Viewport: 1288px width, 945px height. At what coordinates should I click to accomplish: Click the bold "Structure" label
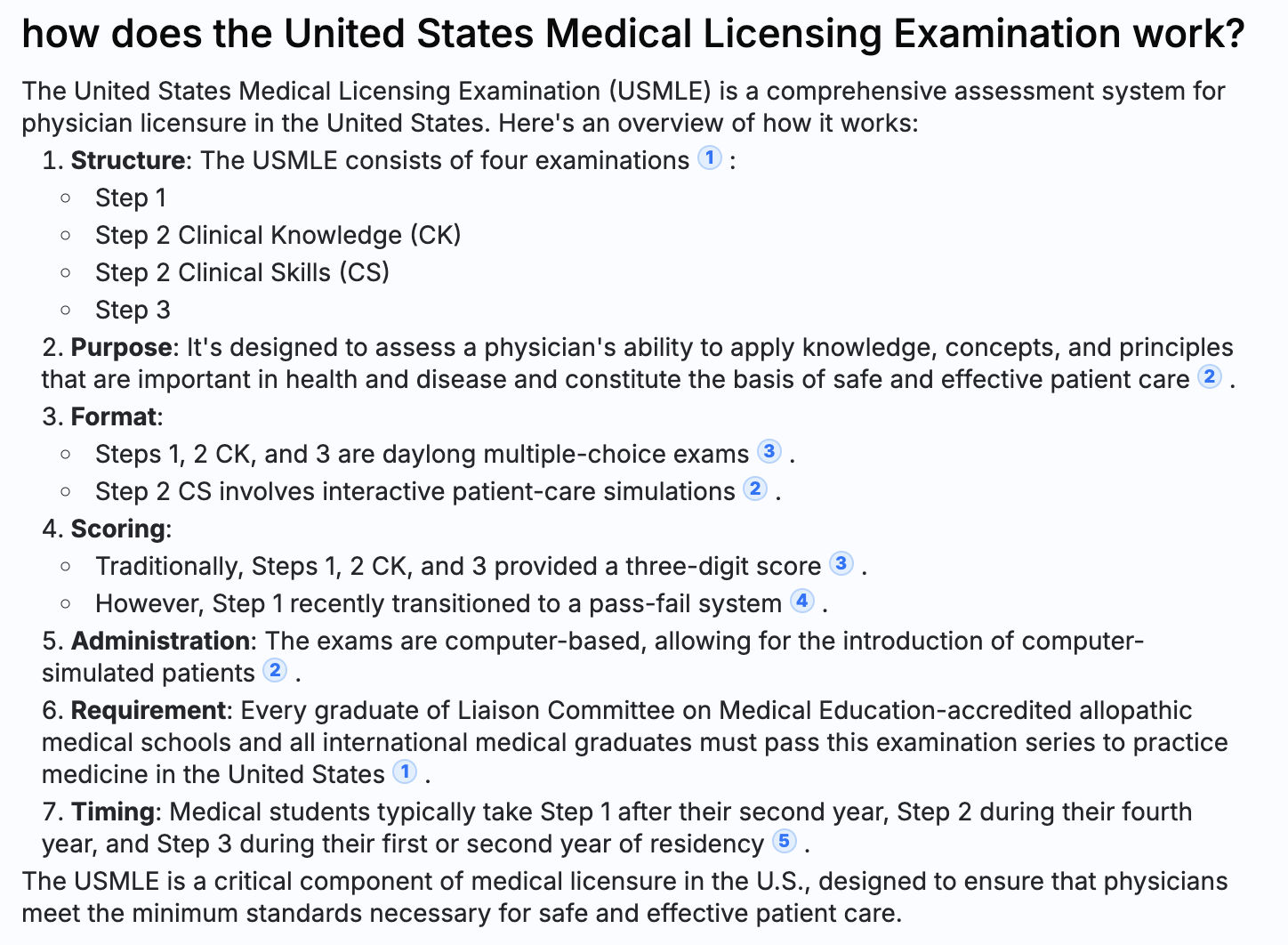[x=128, y=160]
